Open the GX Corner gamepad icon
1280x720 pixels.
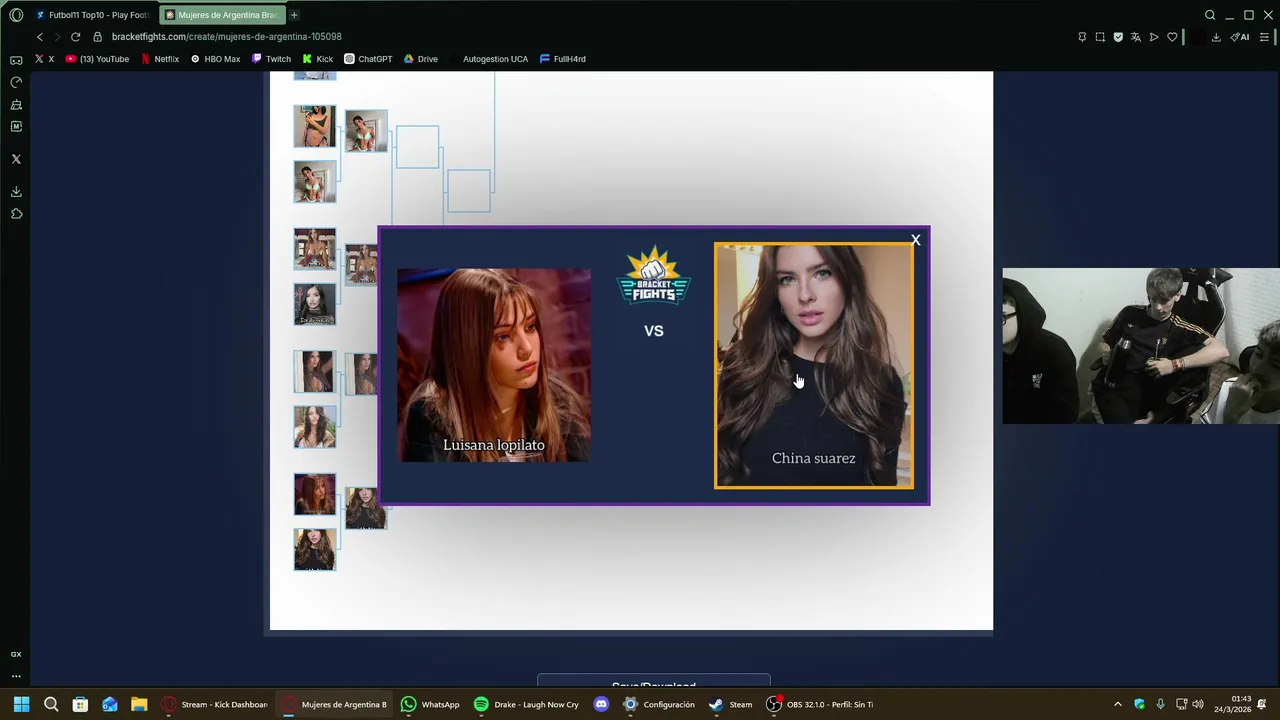click(x=16, y=60)
